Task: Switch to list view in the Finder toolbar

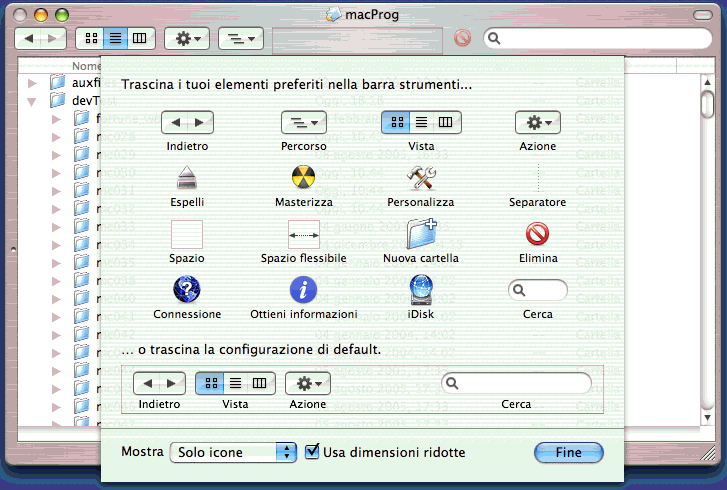Action: (115, 38)
